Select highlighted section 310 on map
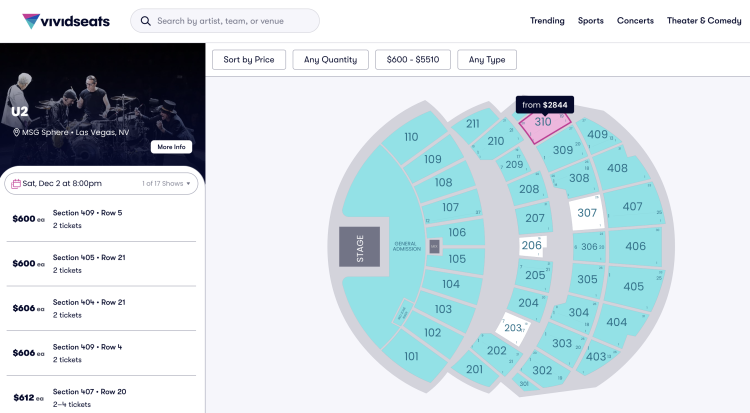Image resolution: width=750 pixels, height=413 pixels. pyautogui.click(x=543, y=124)
